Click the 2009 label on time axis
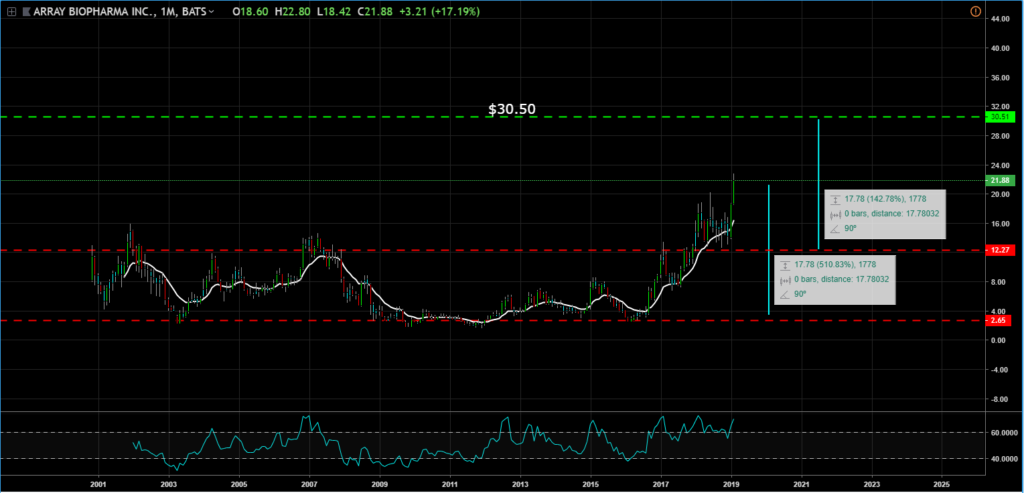Viewport: 1024px width, 493px height. [x=379, y=485]
